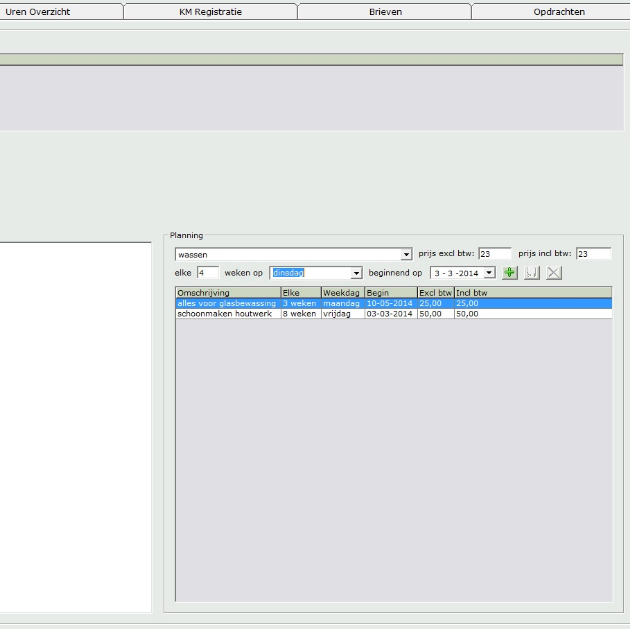Focus the 'elke' weeks number field
This screenshot has height=629, width=630.
pyautogui.click(x=207, y=272)
